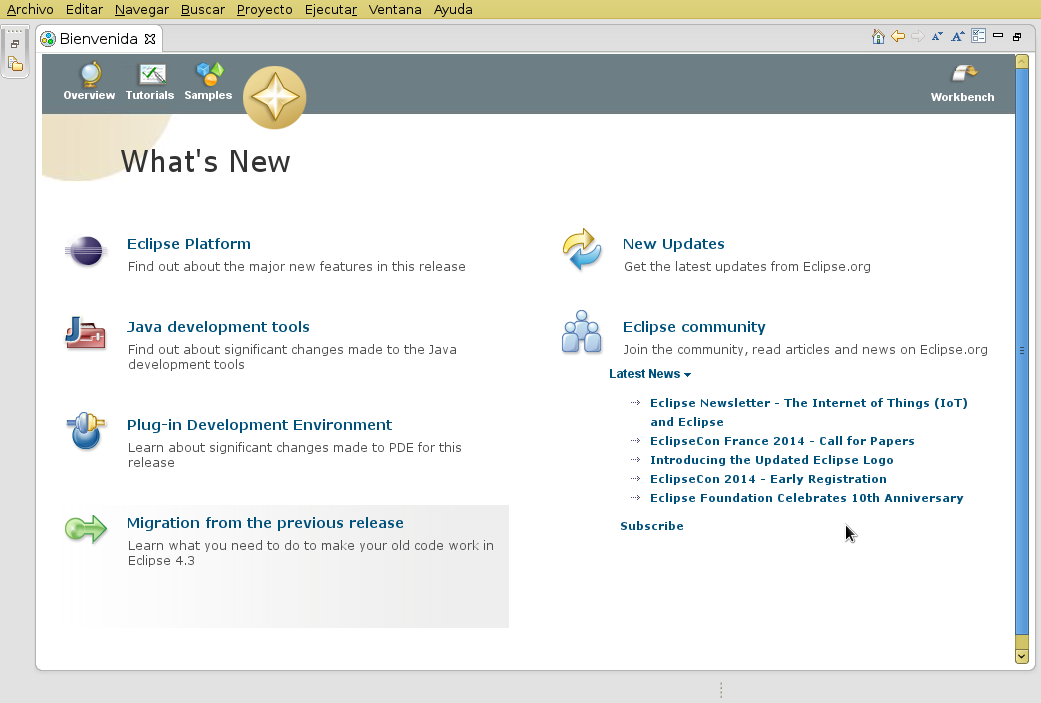This screenshot has width=1041, height=703.
Task: Click the 'Find out about the major new features' text
Action: click(x=296, y=266)
